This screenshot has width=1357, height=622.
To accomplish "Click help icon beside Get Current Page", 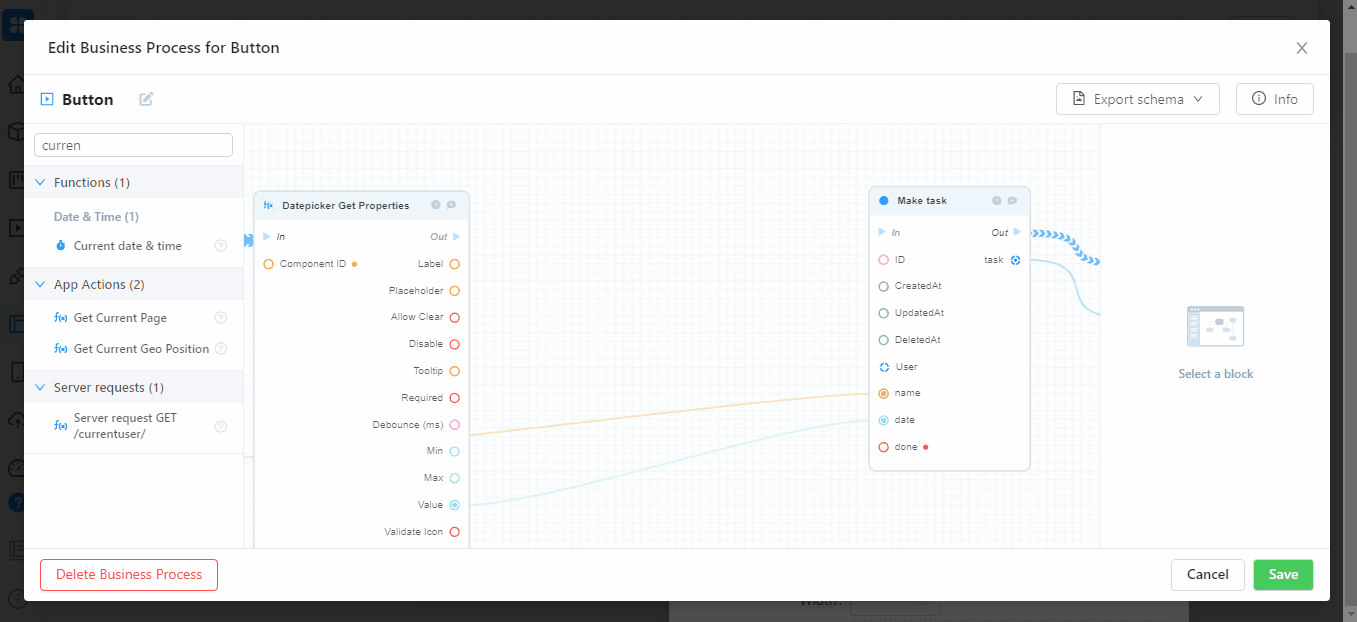I will pos(221,318).
